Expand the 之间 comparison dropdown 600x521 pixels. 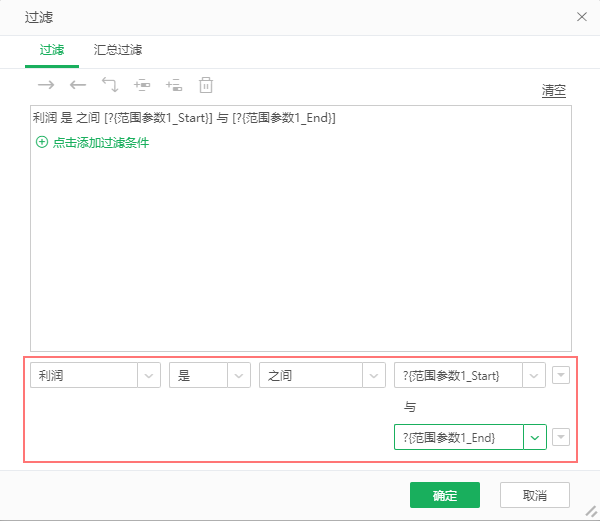tap(373, 375)
